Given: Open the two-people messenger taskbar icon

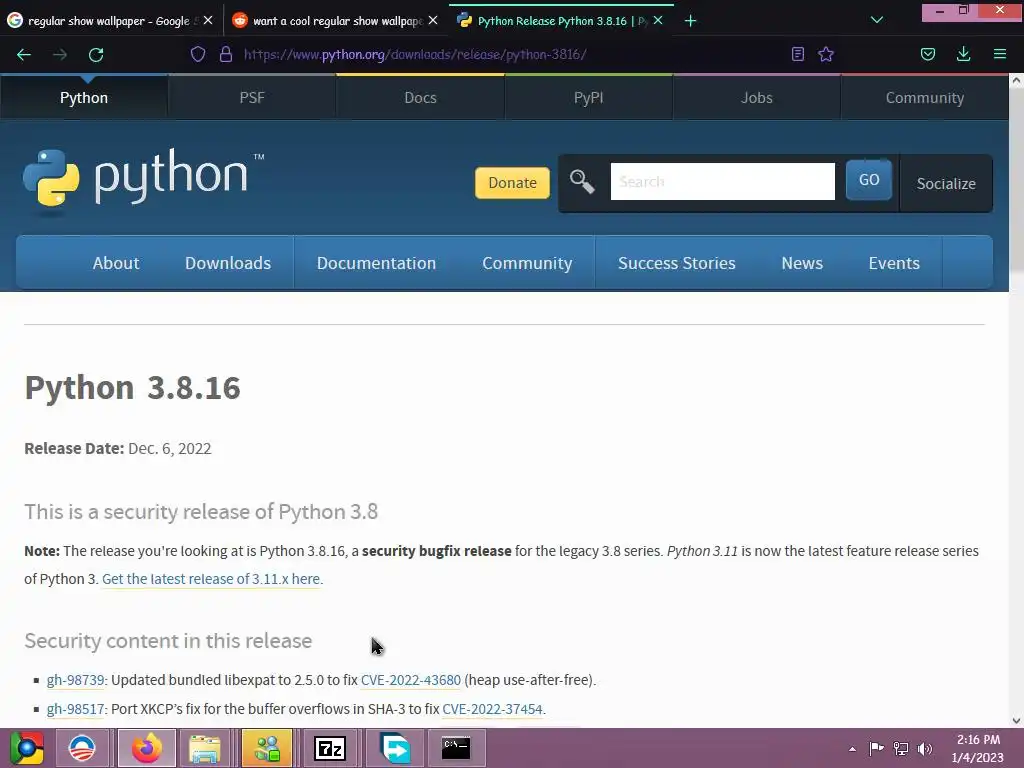Looking at the screenshot, I should pos(267,748).
